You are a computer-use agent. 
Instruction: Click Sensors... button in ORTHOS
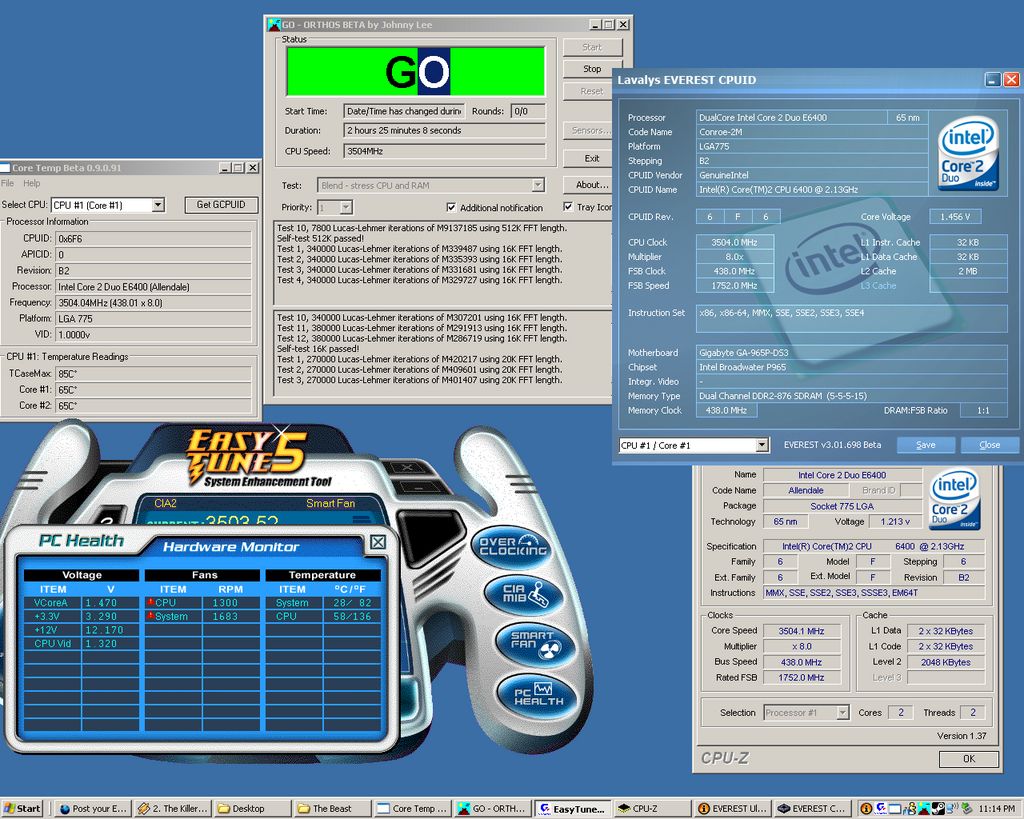588,131
